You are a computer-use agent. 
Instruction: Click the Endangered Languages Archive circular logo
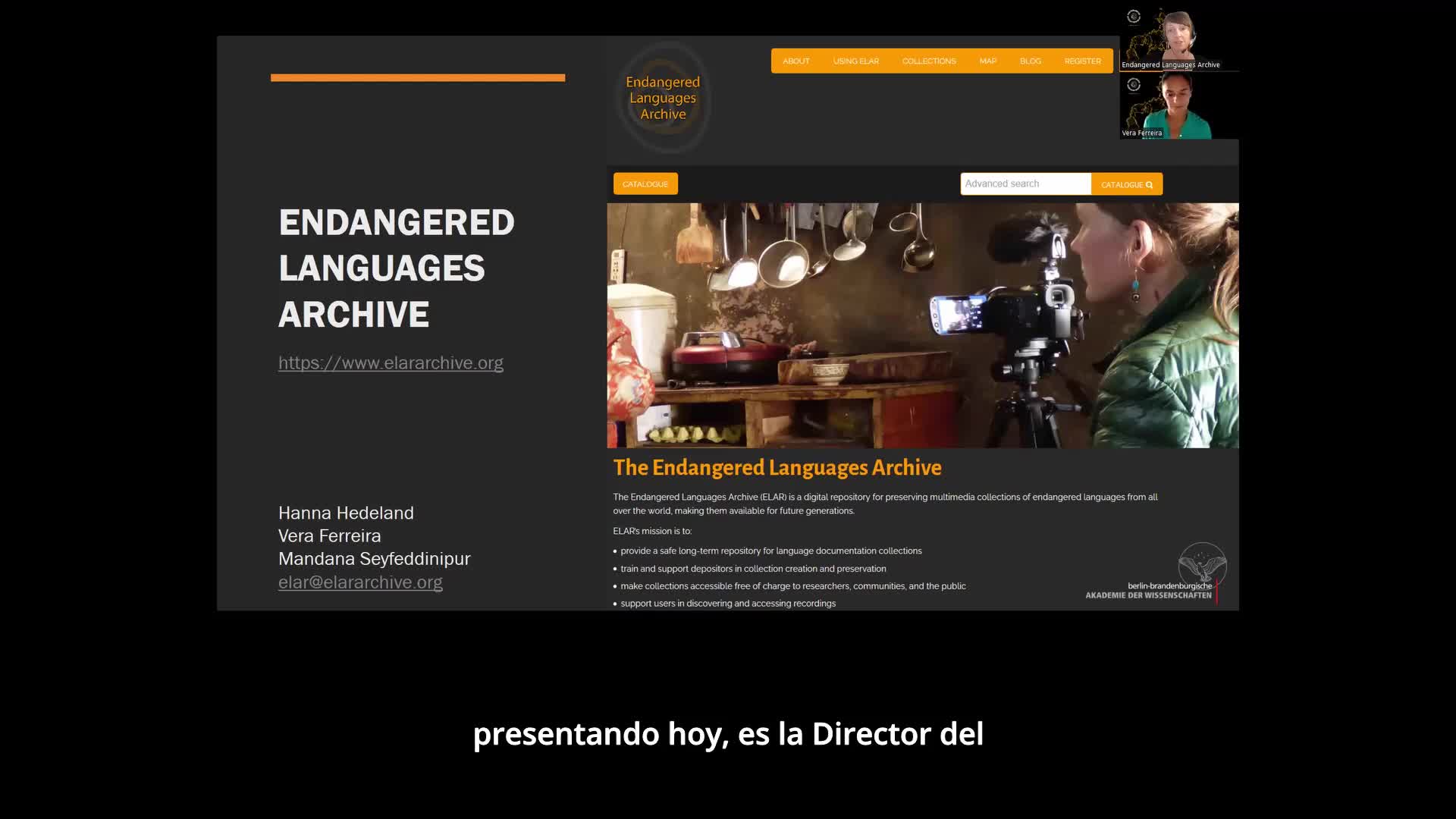[x=663, y=98]
